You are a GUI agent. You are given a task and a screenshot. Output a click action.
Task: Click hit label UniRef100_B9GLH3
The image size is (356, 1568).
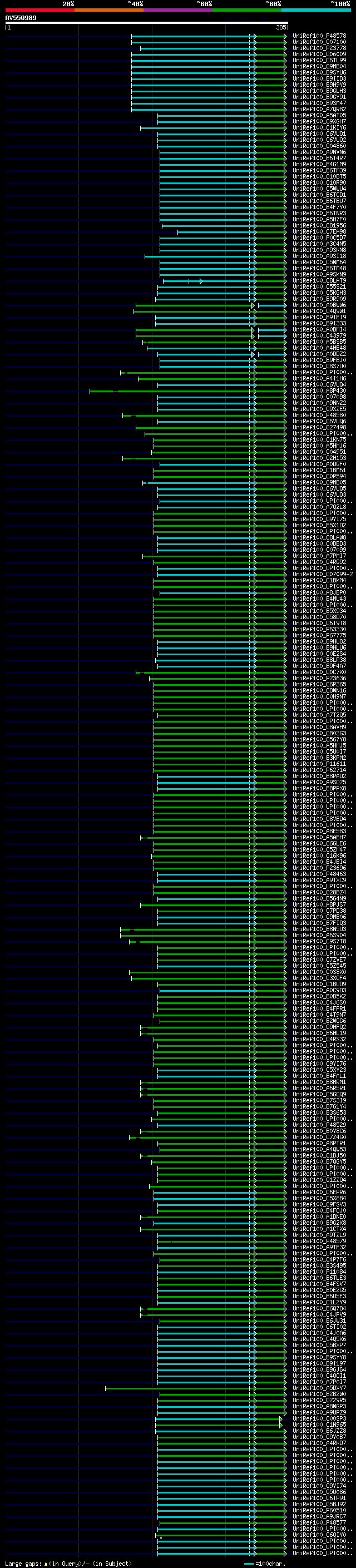319,91
